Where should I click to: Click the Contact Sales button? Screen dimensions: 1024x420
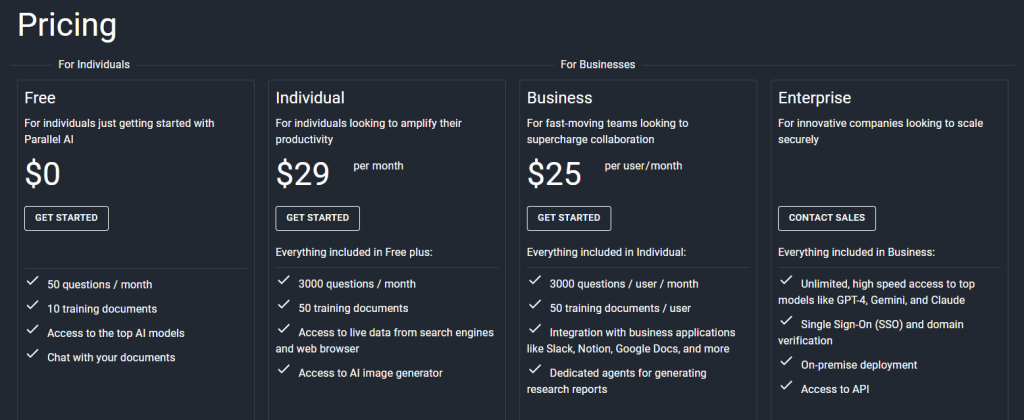[x=826, y=218]
